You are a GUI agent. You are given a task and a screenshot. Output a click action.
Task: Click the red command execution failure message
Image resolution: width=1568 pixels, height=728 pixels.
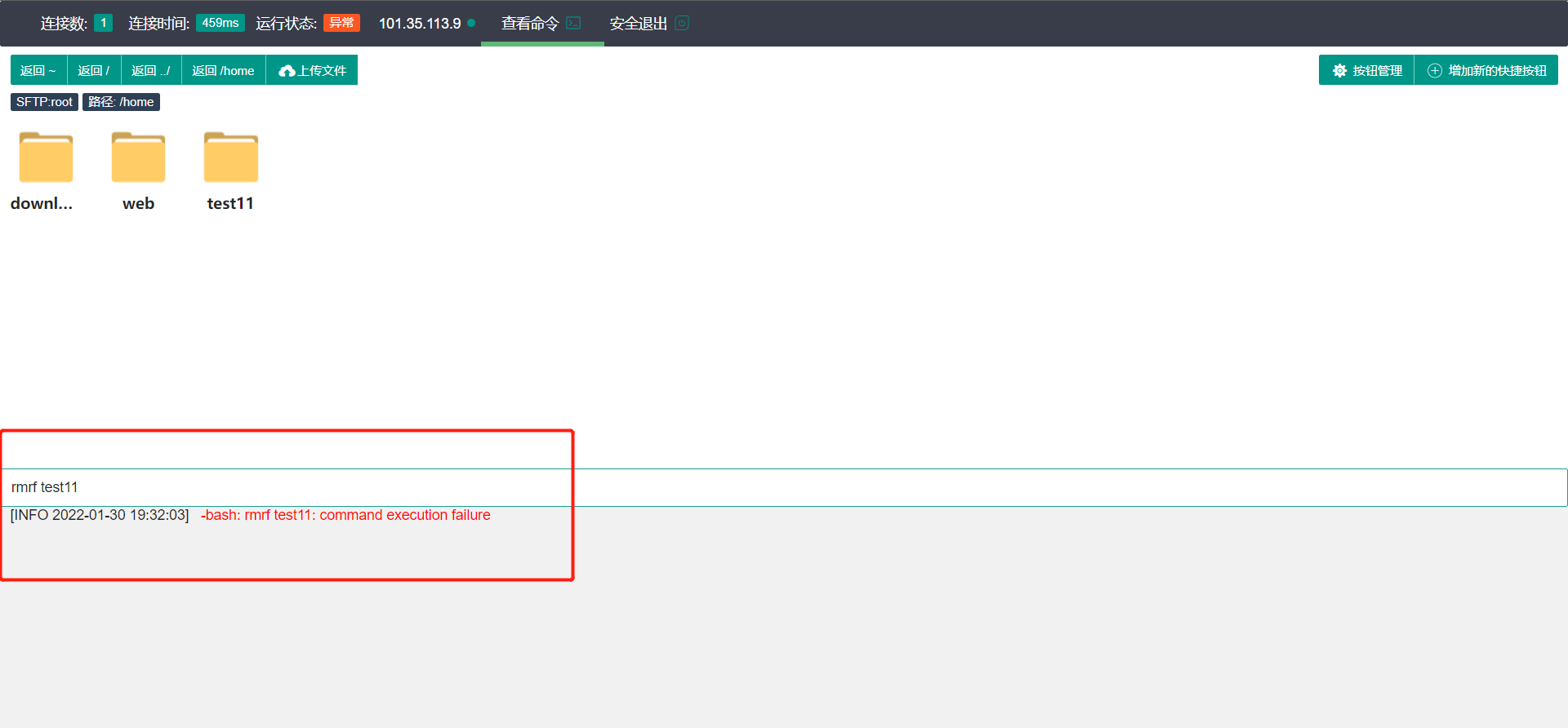(345, 515)
